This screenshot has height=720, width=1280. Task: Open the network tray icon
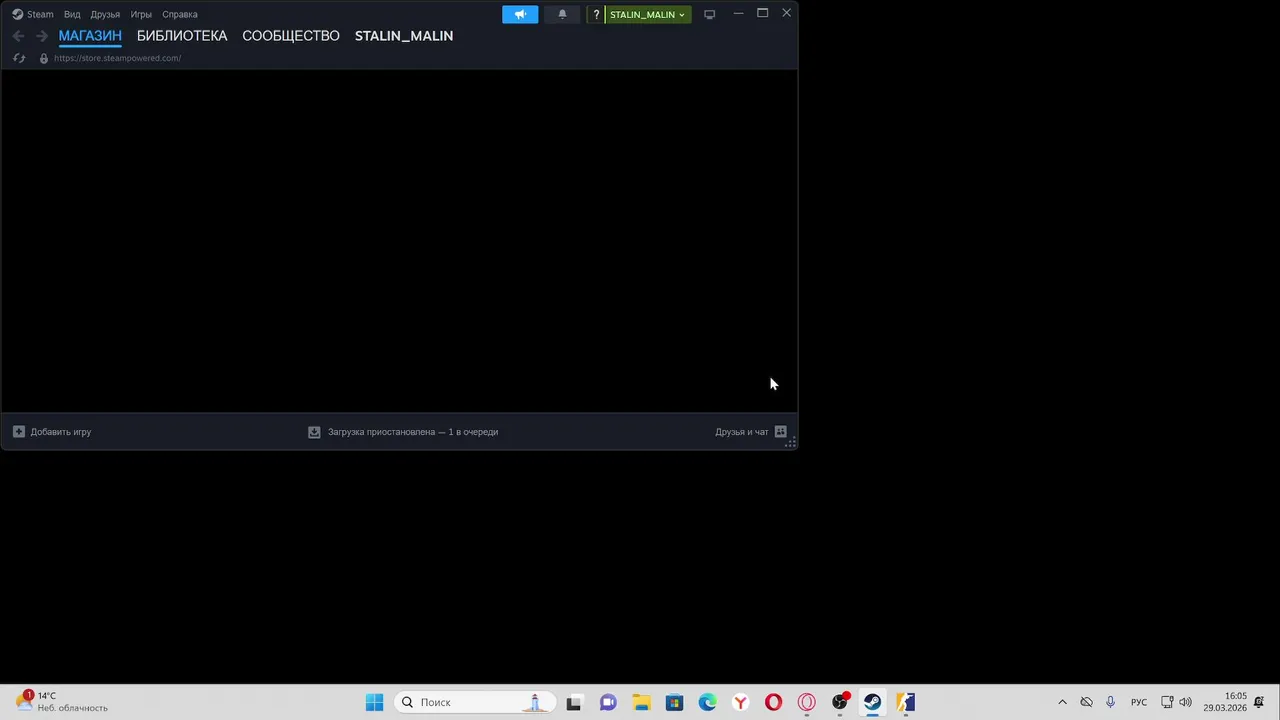[1167, 702]
